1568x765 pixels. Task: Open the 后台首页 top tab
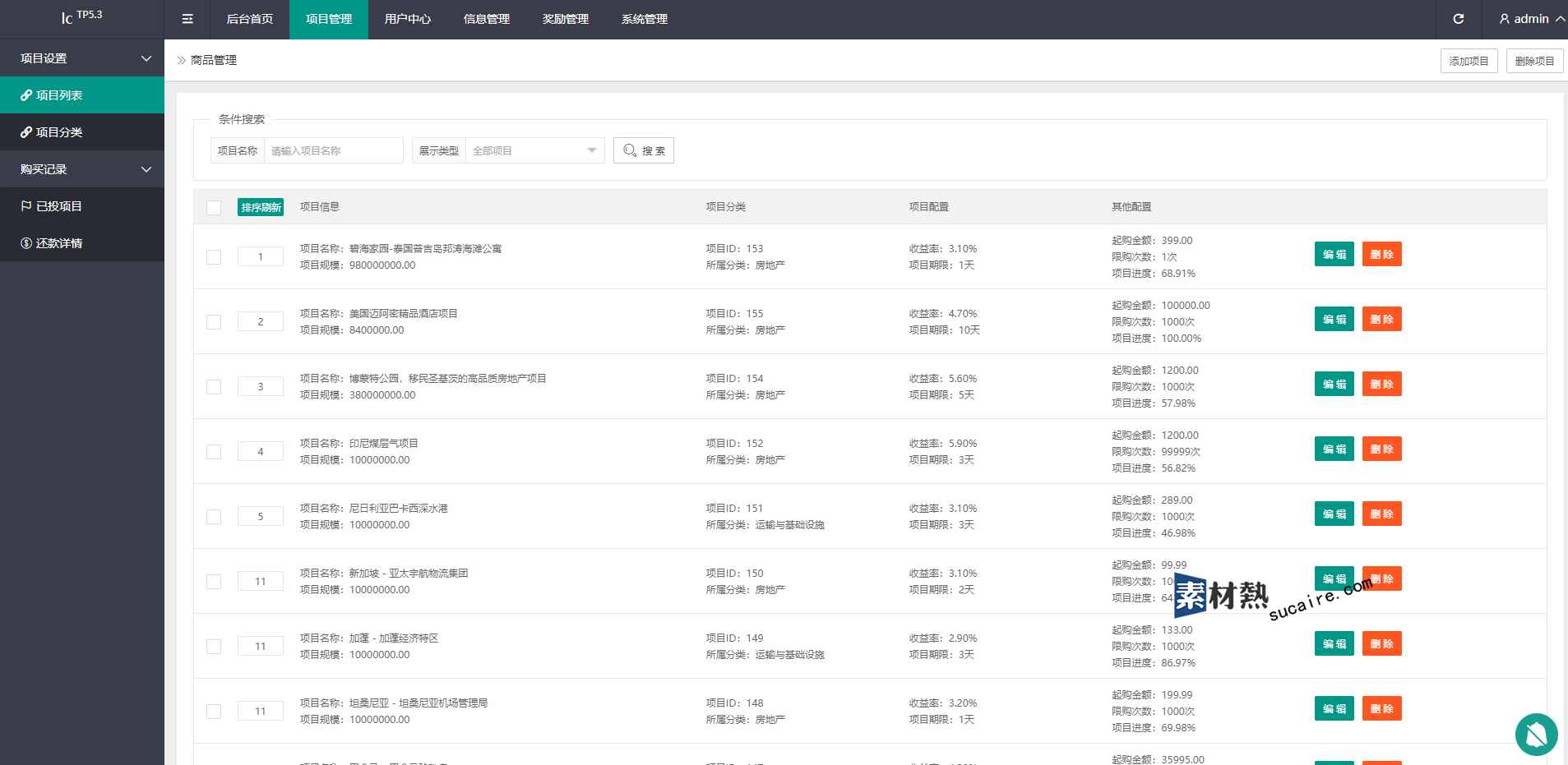[250, 19]
